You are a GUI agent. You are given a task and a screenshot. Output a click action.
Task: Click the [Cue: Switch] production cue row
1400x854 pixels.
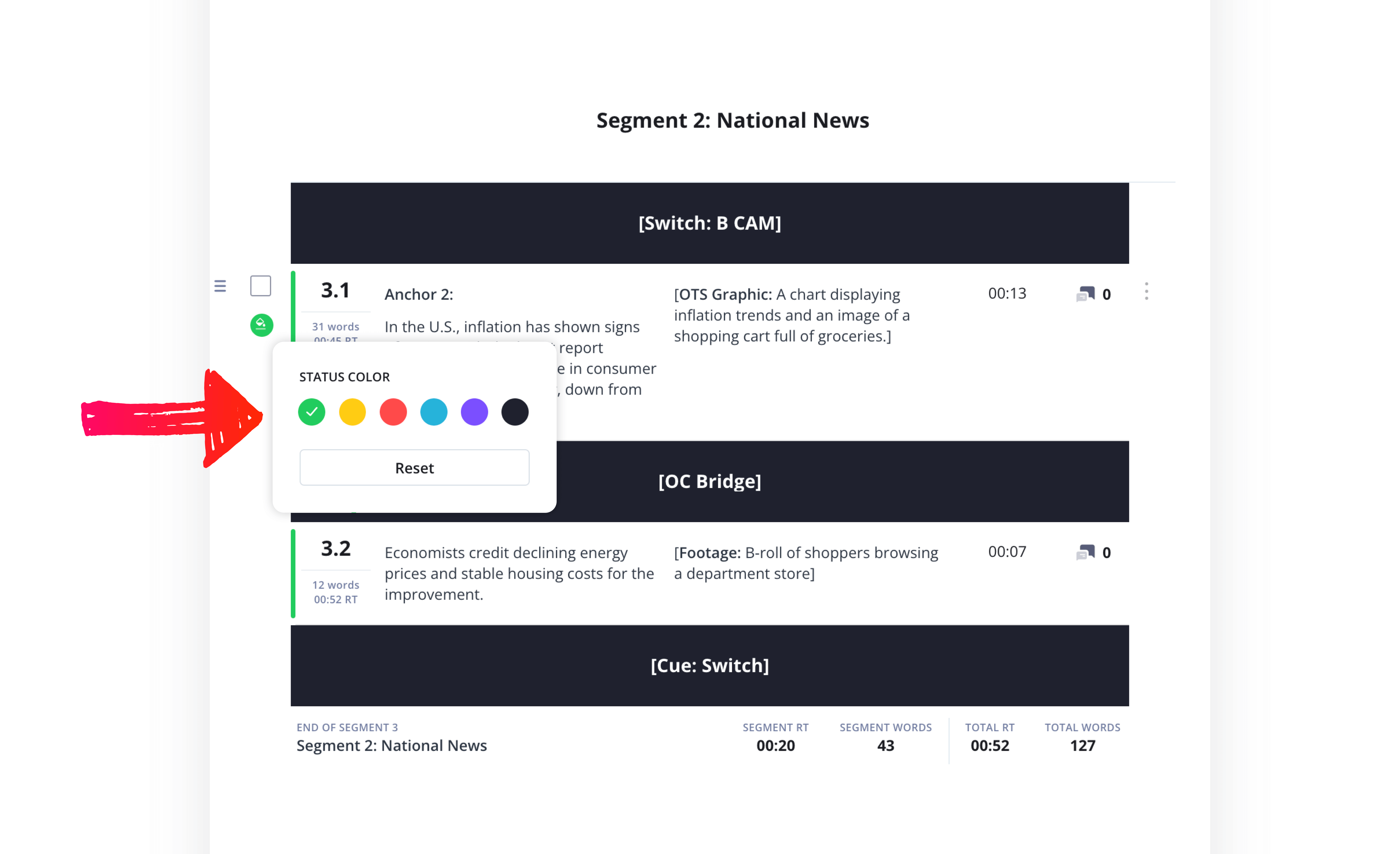point(710,665)
